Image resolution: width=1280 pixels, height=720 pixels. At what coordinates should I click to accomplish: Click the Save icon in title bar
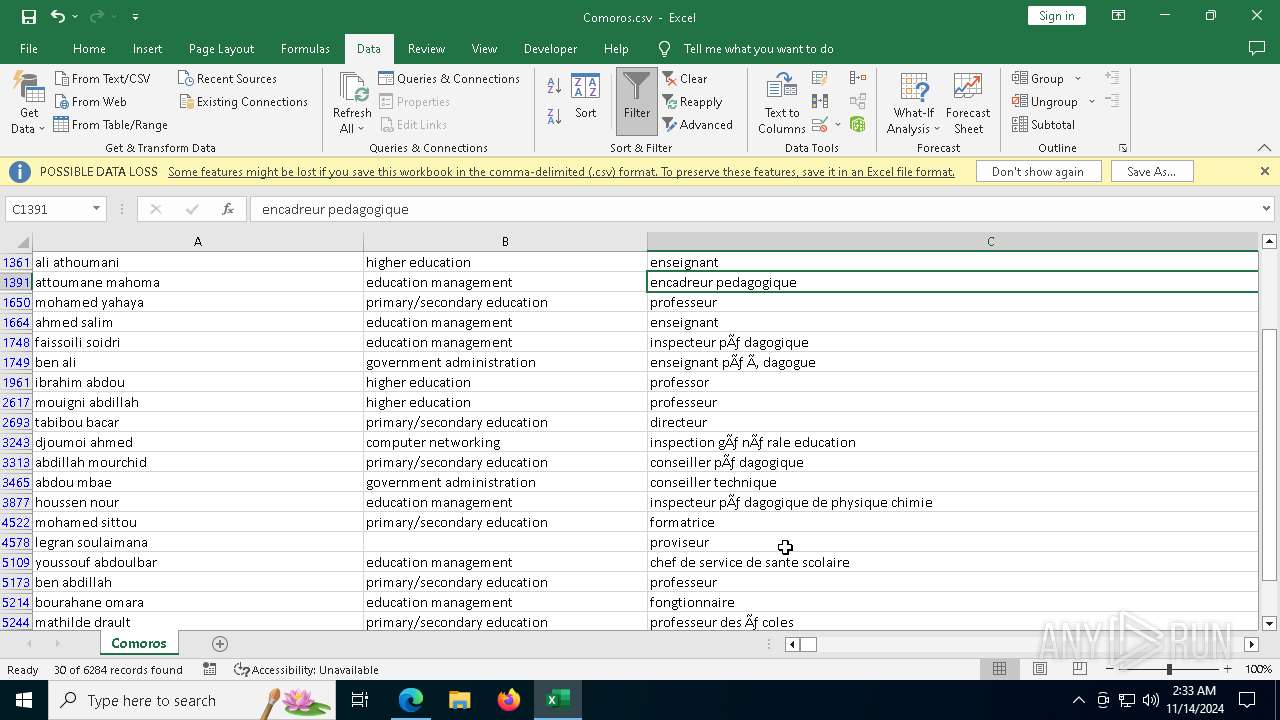[29, 16]
